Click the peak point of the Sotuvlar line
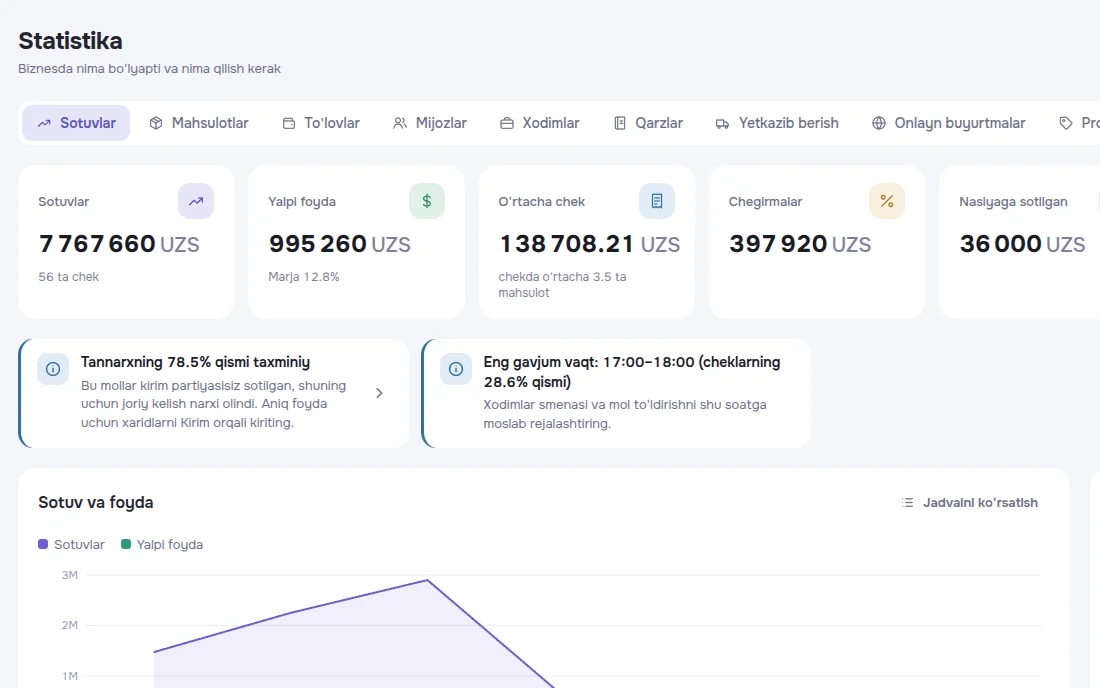 427,580
